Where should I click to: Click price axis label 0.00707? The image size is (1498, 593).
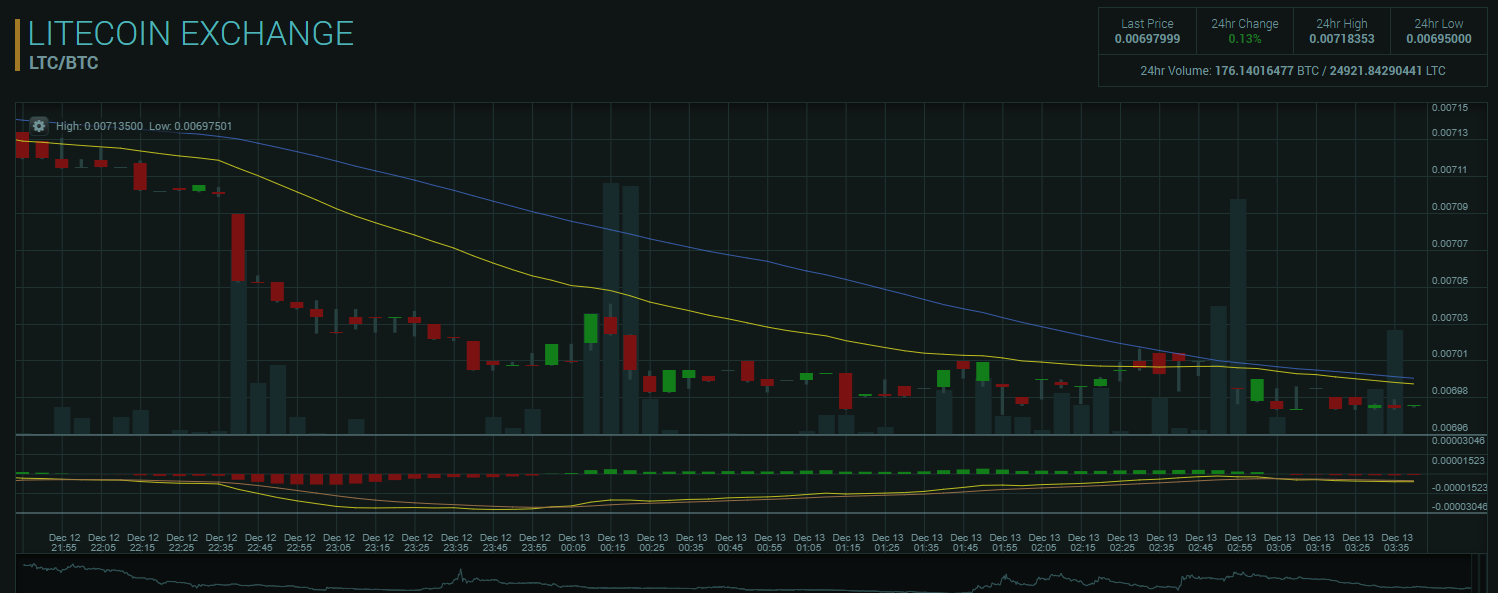[1449, 244]
